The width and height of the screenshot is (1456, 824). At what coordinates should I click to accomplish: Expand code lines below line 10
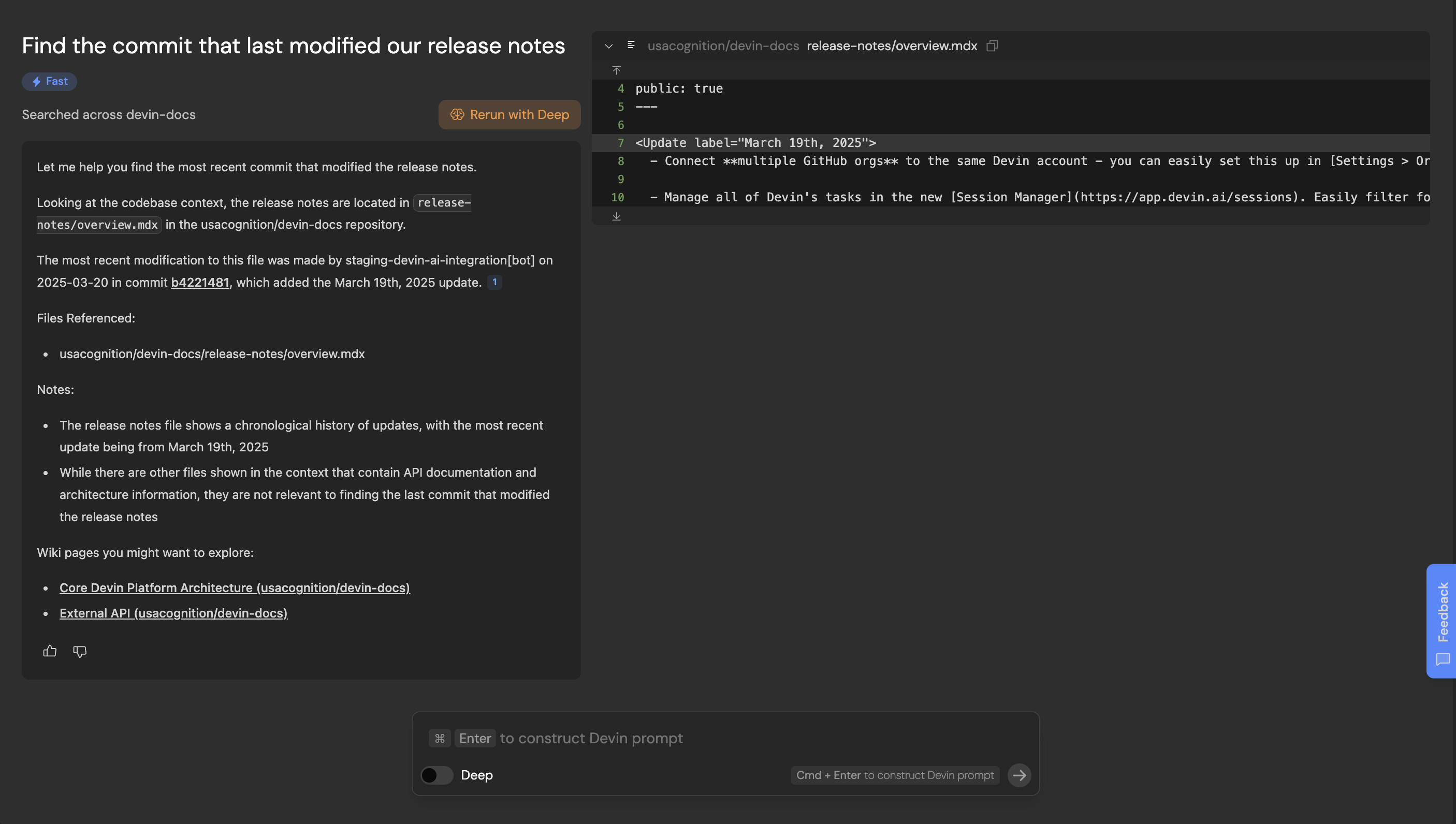tap(617, 216)
